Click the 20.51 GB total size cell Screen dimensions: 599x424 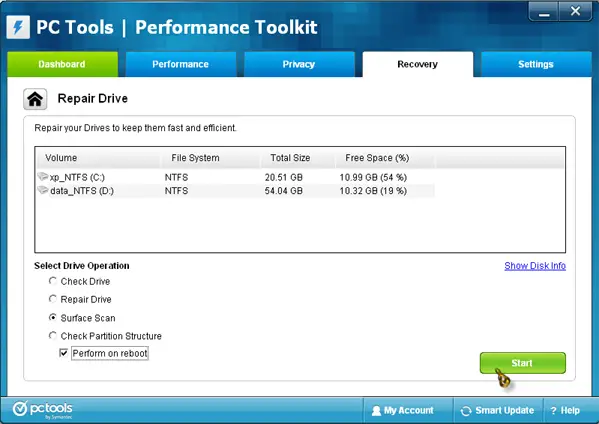click(x=283, y=177)
